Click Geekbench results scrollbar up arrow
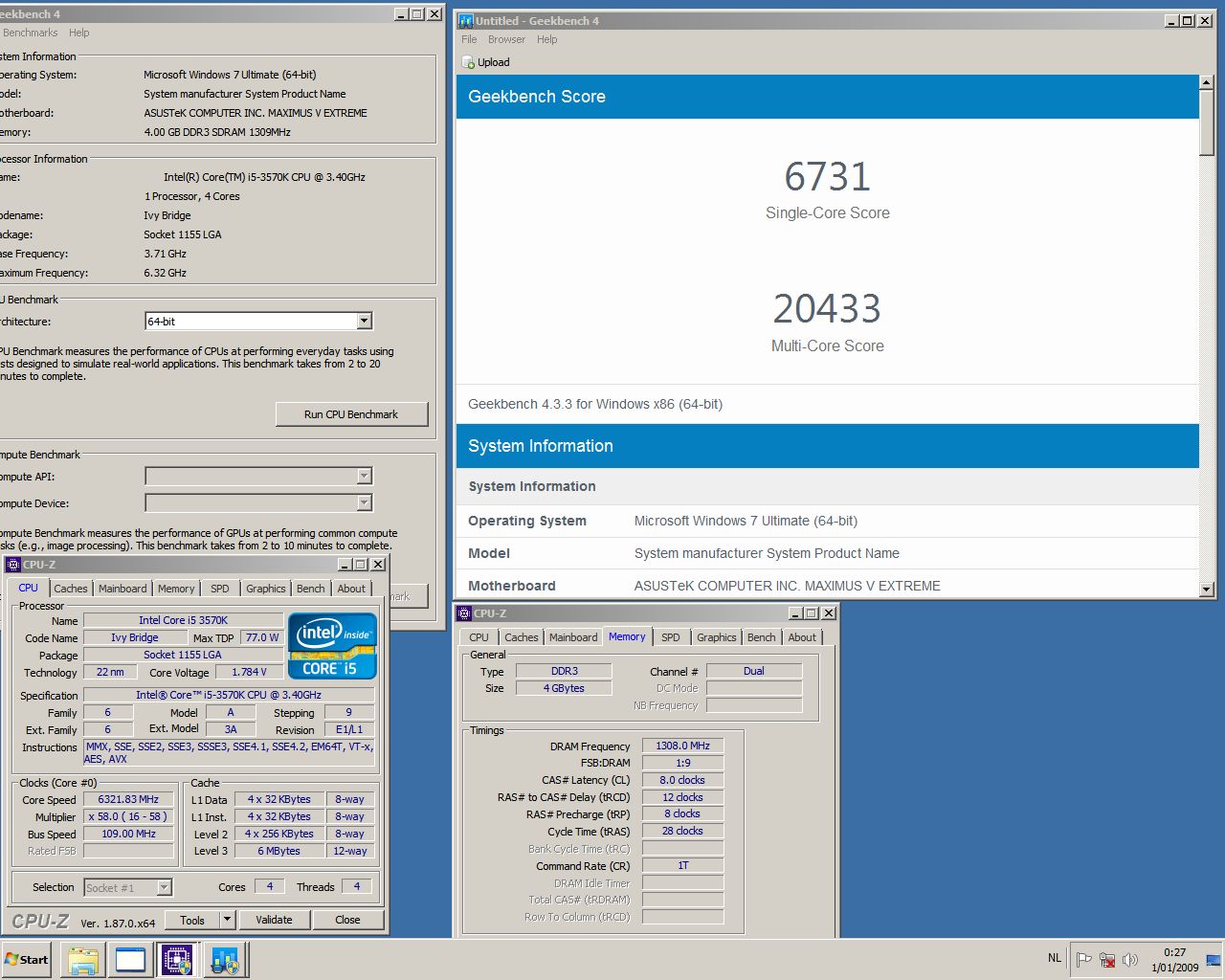Viewport: 1225px width, 980px height. click(x=1207, y=83)
